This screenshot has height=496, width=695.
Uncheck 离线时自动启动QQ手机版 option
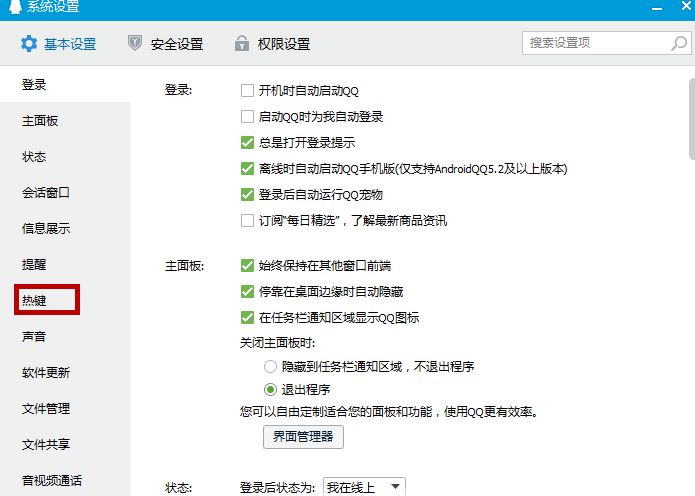click(247, 168)
